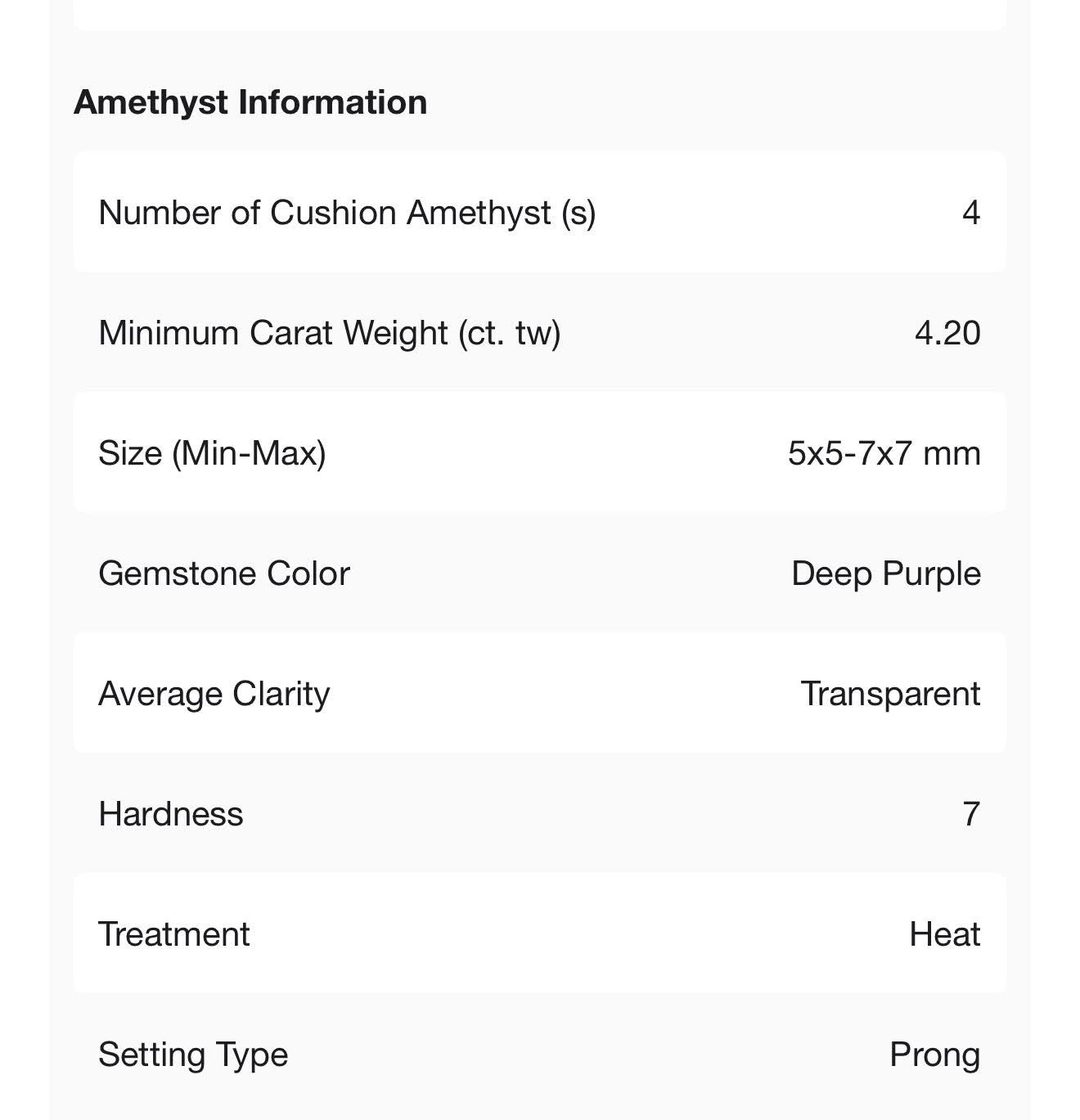Click the Deep Purple color value
1080x1120 pixels.
click(x=886, y=573)
